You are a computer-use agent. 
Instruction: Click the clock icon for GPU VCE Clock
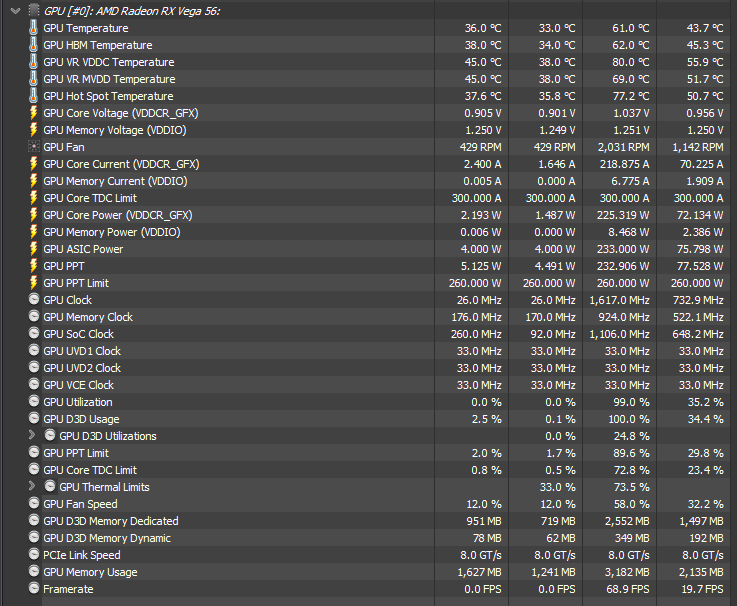(x=34, y=384)
